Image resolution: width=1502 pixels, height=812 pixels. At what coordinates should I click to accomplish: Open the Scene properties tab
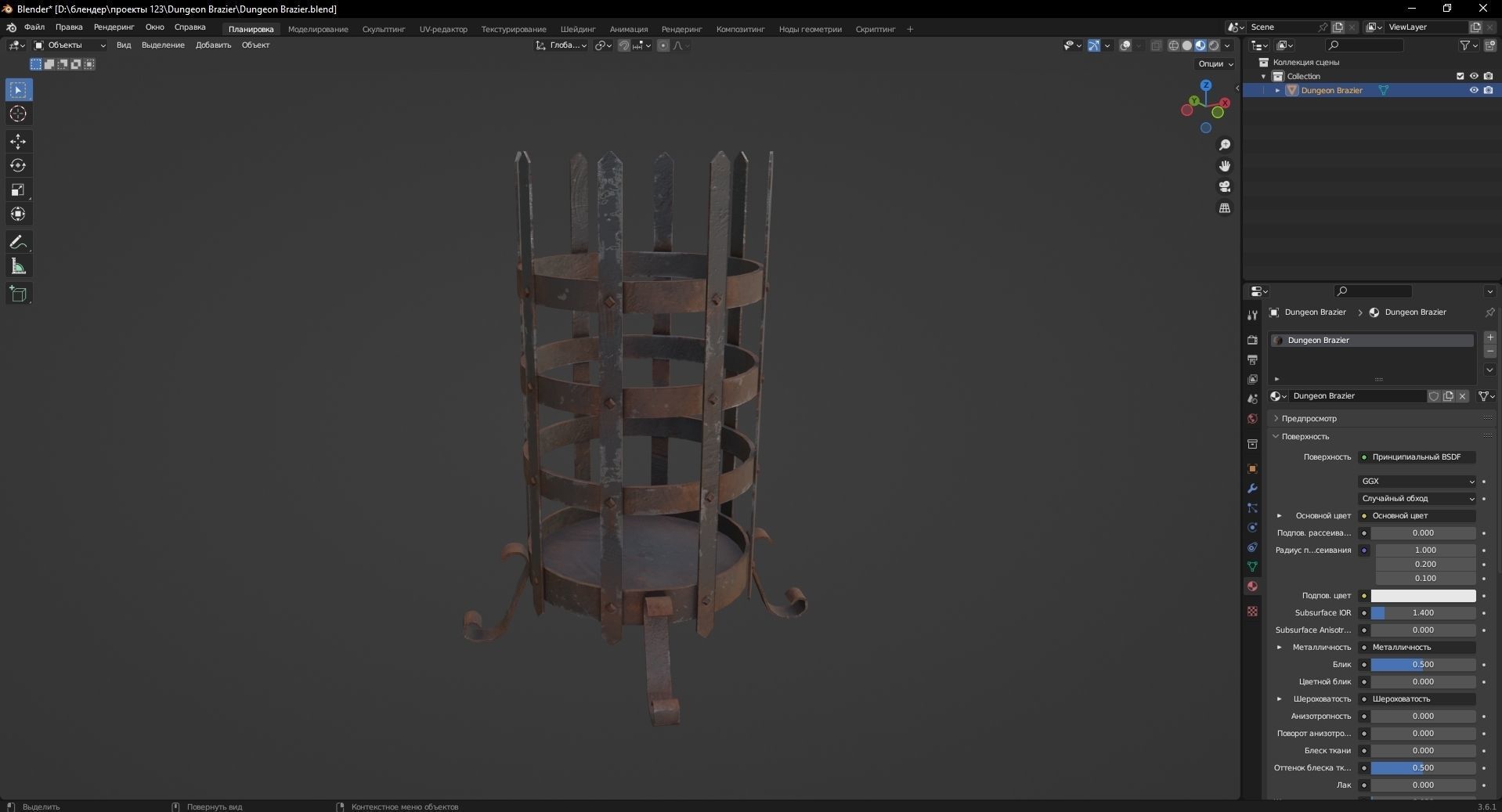tap(1252, 399)
